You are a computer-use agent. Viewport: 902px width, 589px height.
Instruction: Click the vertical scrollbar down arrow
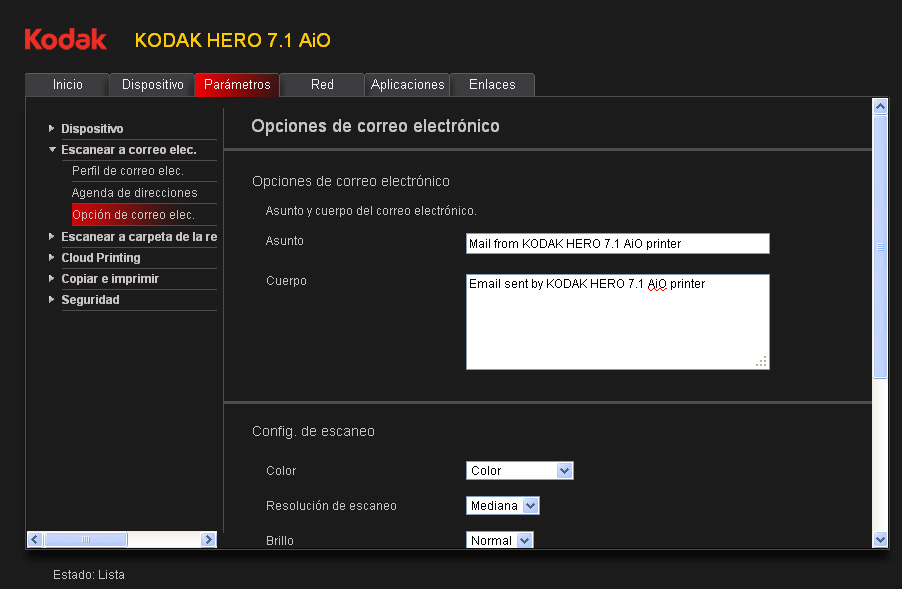[880, 540]
